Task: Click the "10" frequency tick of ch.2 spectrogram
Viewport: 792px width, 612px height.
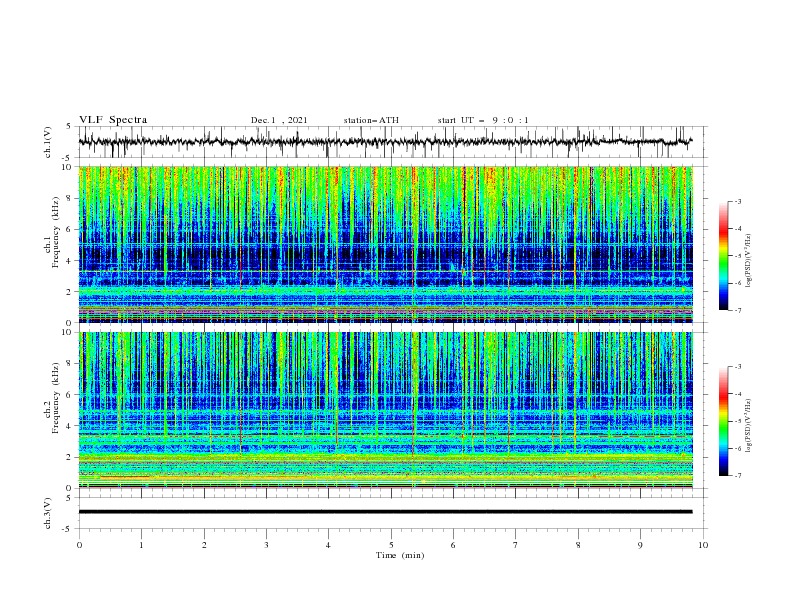Action: (68, 332)
